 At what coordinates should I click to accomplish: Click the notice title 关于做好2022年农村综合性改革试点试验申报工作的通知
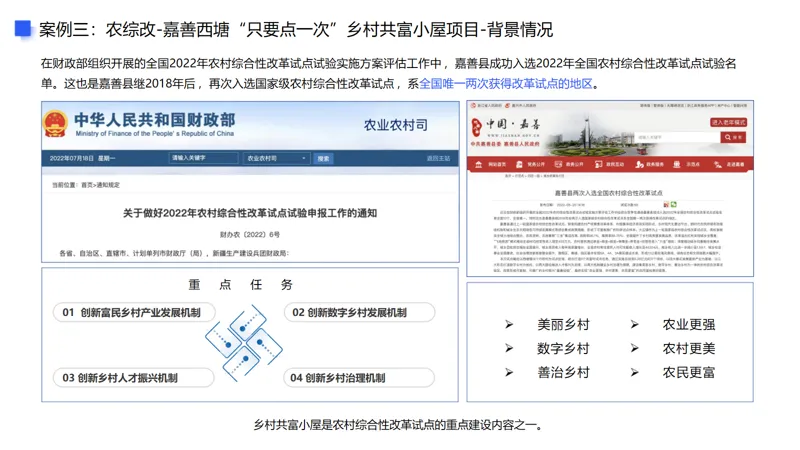click(x=250, y=213)
